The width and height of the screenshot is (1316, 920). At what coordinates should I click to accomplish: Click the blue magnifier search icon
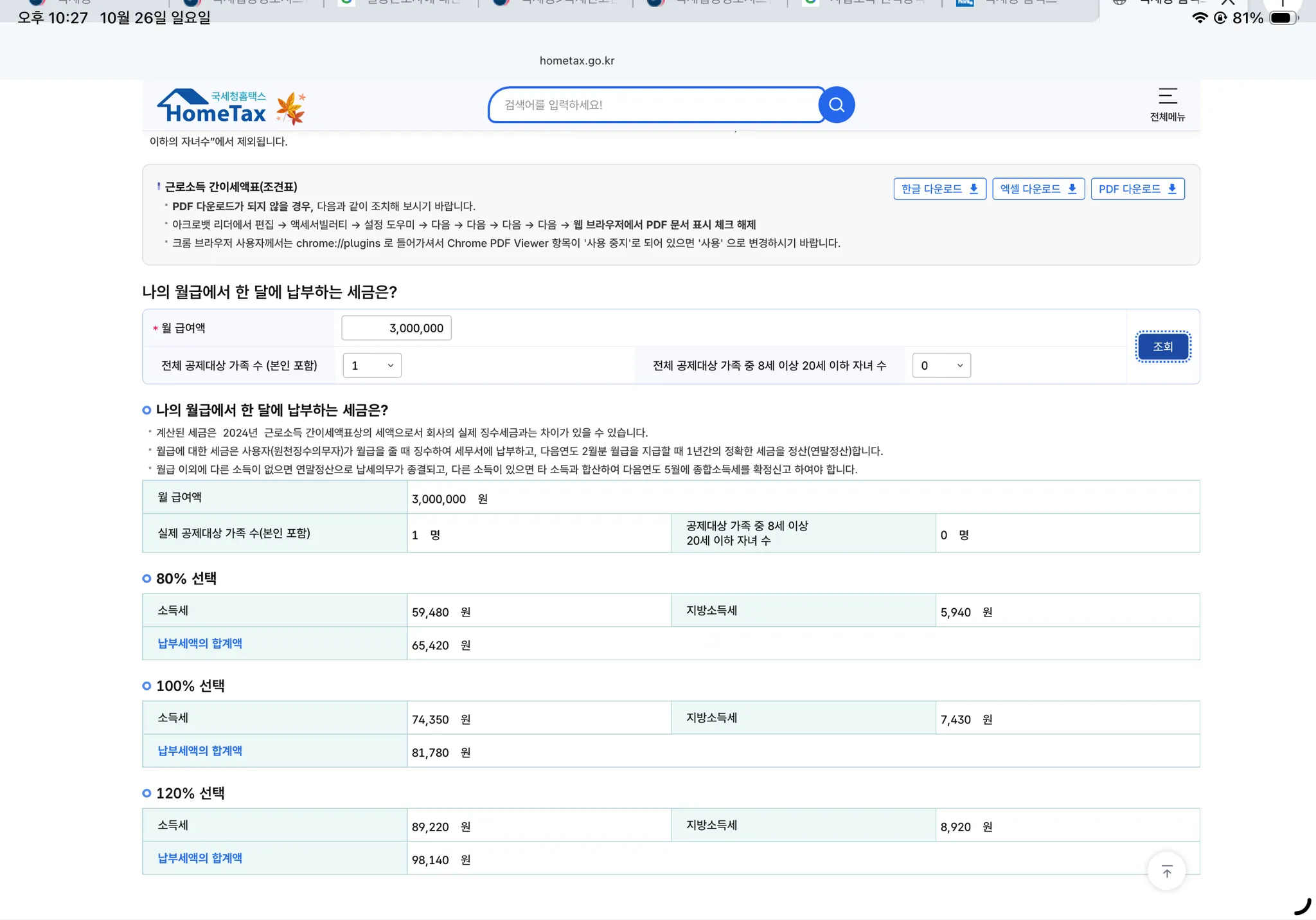point(836,105)
